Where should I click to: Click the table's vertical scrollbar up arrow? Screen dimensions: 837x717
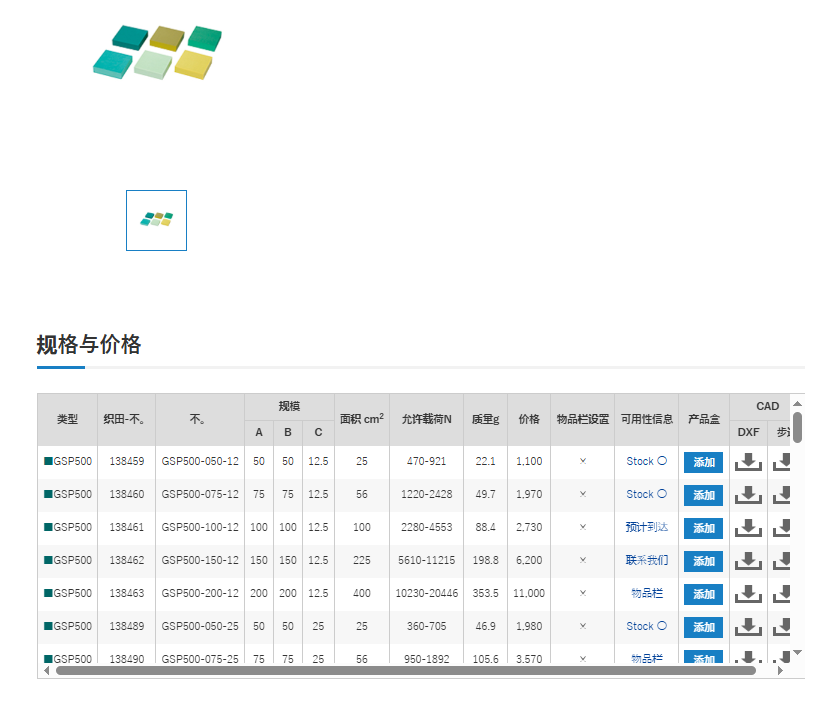point(797,403)
